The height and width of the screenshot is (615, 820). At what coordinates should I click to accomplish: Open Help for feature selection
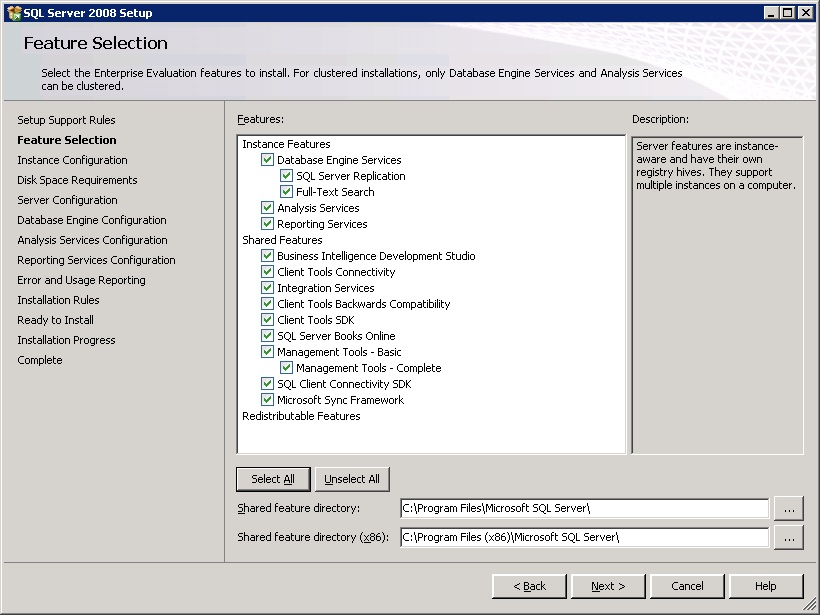coord(766,586)
